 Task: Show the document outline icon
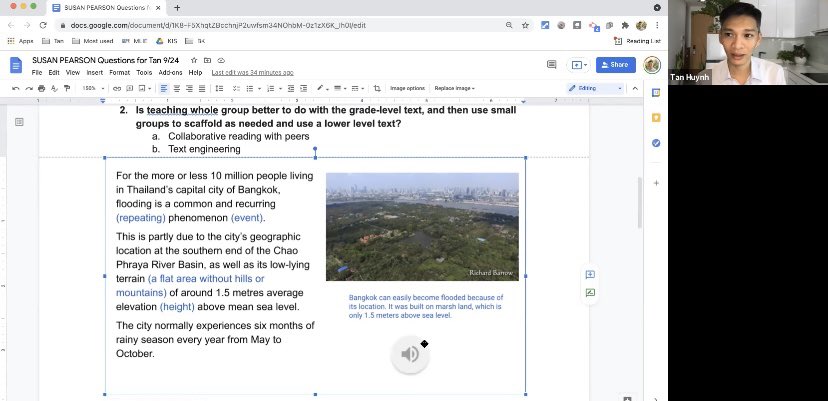click(19, 122)
